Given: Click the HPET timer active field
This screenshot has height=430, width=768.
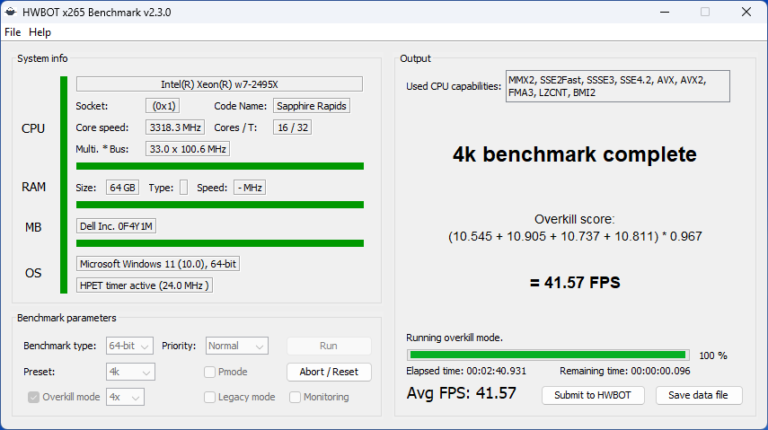Looking at the screenshot, I should click(144, 286).
